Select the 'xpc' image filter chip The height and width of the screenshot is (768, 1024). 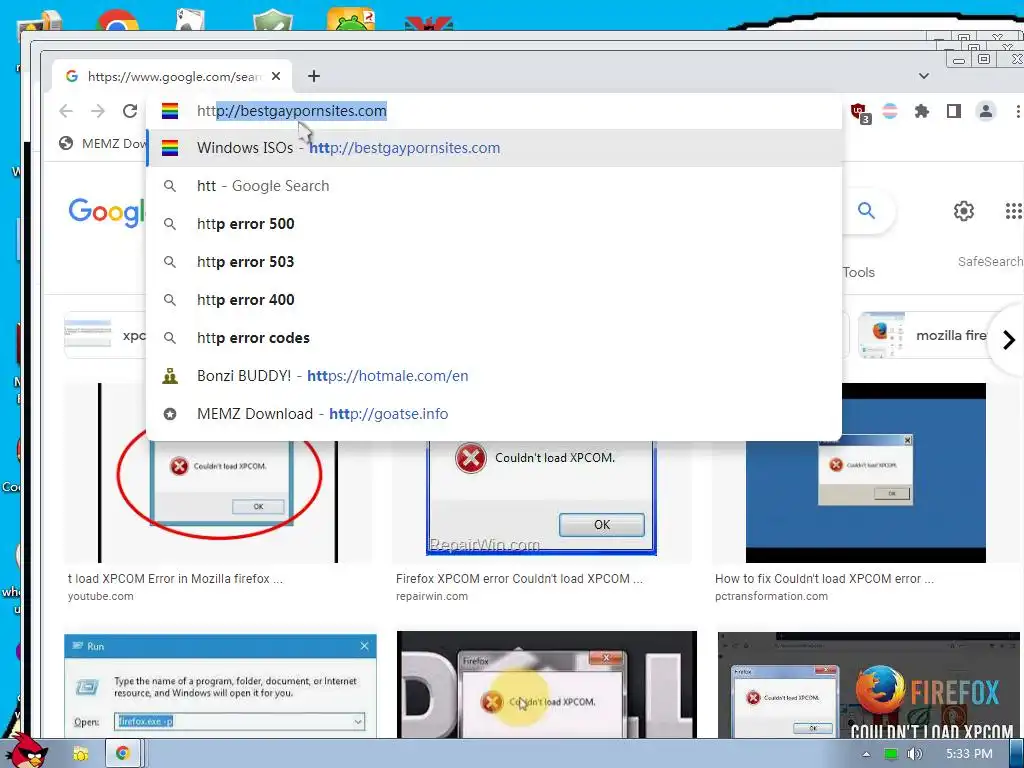(x=105, y=335)
